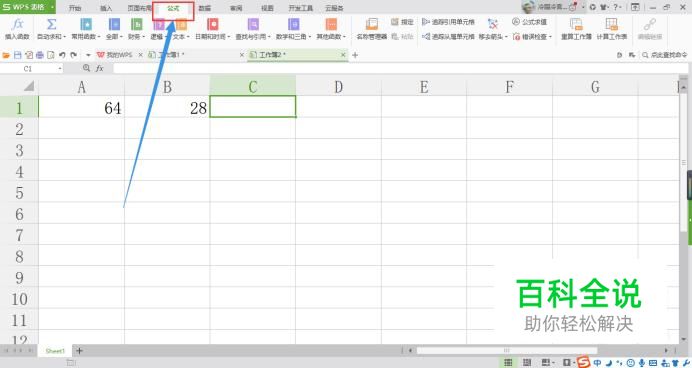Select column D header
Viewport: 692px width, 368px height.
click(338, 87)
